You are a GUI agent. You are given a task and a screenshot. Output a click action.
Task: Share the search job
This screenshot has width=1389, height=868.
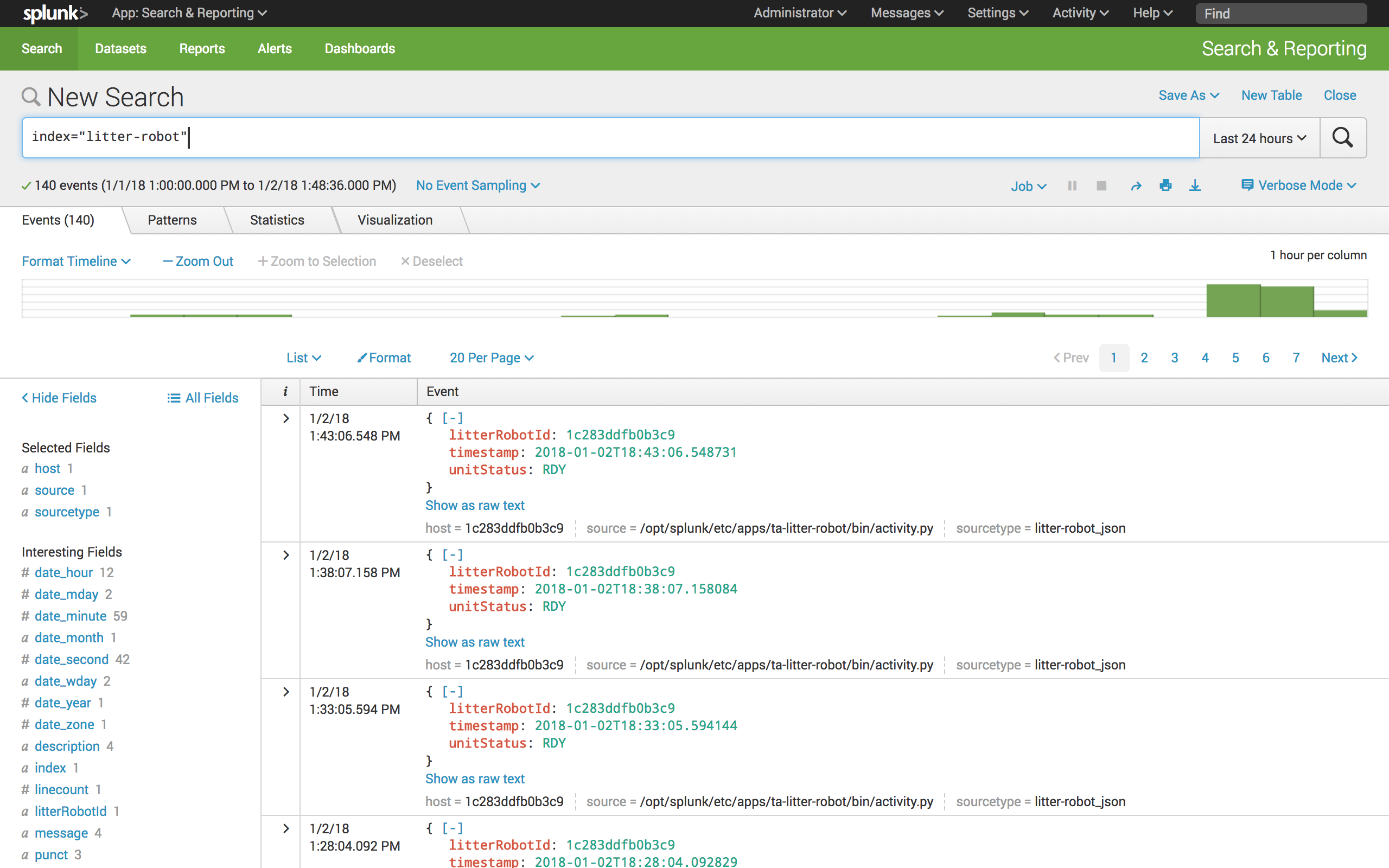point(1136,186)
